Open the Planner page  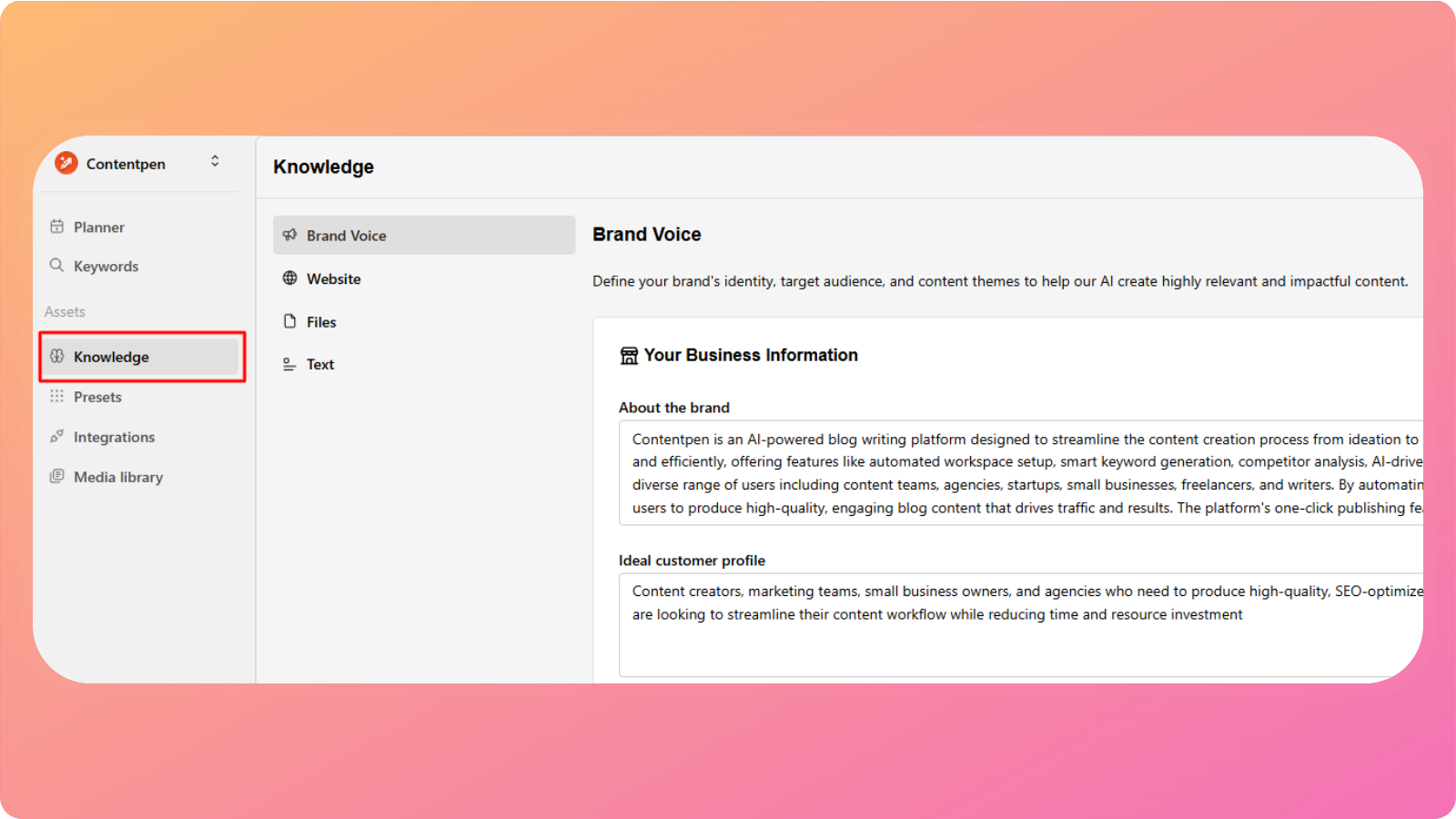(99, 227)
